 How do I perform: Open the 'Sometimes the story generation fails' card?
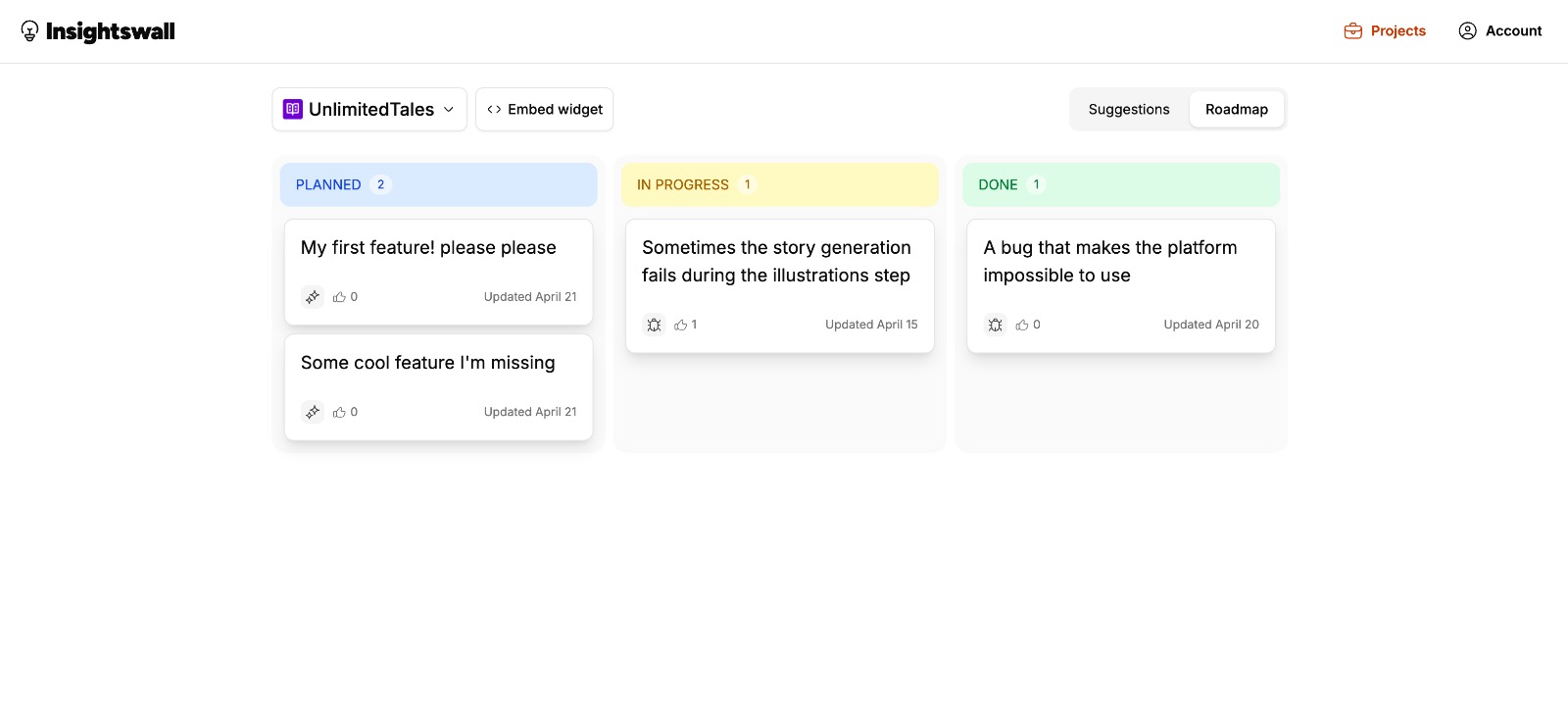775,262
